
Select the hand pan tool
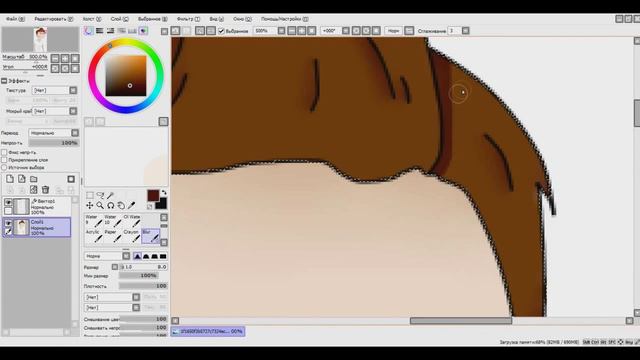[121, 205]
